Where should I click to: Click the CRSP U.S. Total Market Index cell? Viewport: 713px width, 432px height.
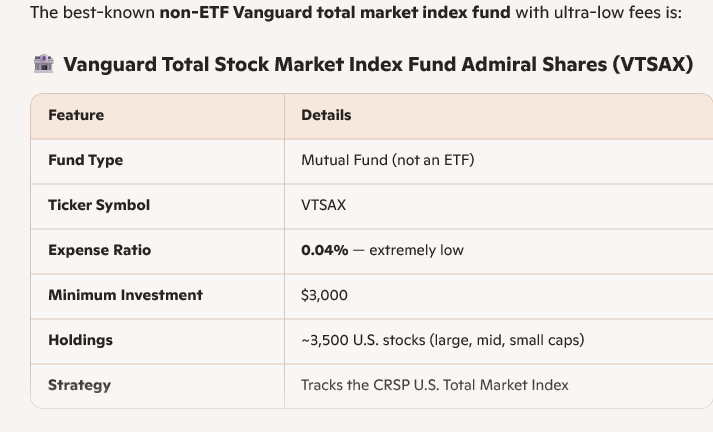click(x=434, y=385)
